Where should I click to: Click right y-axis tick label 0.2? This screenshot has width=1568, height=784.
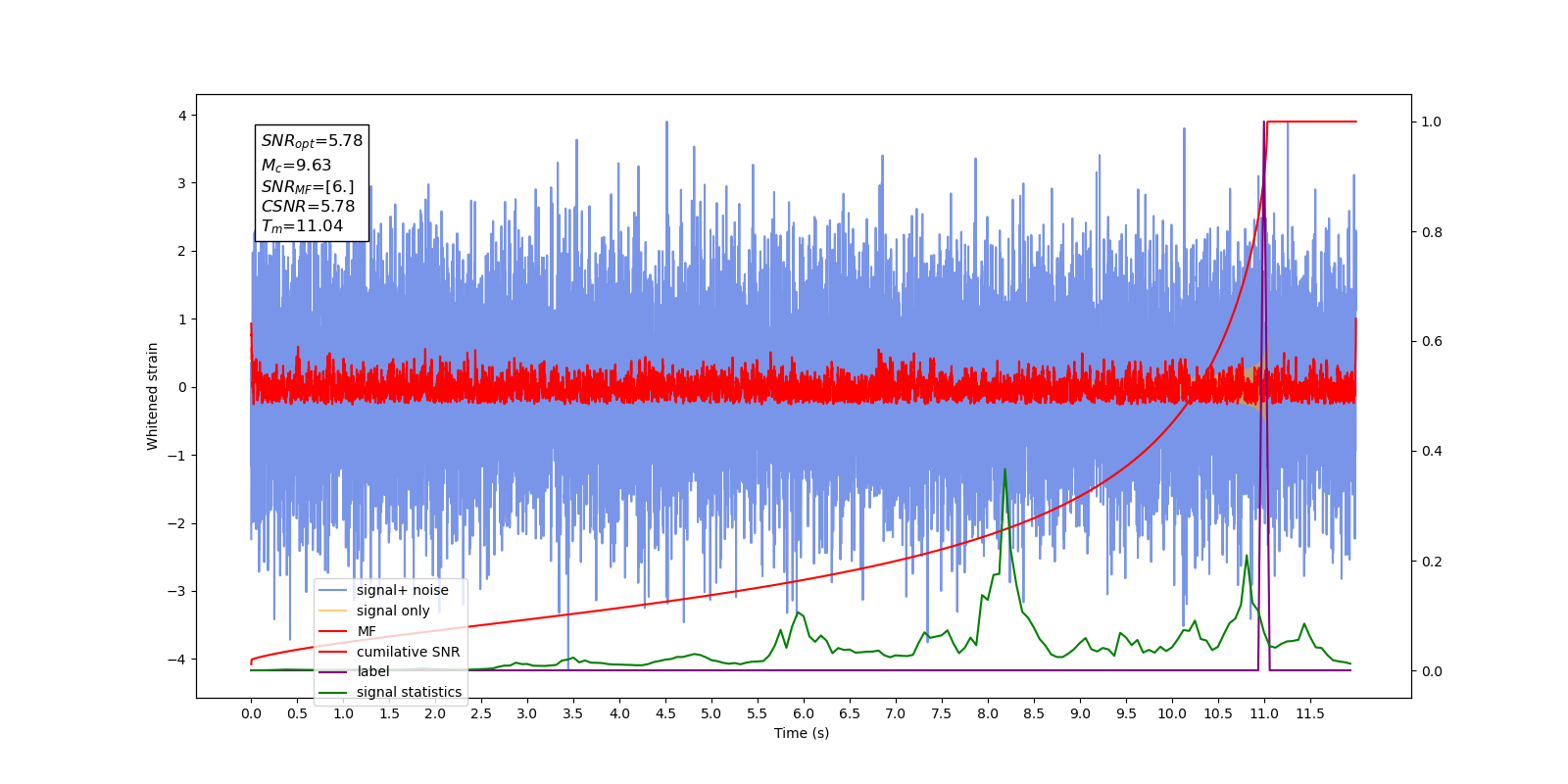1432,562
